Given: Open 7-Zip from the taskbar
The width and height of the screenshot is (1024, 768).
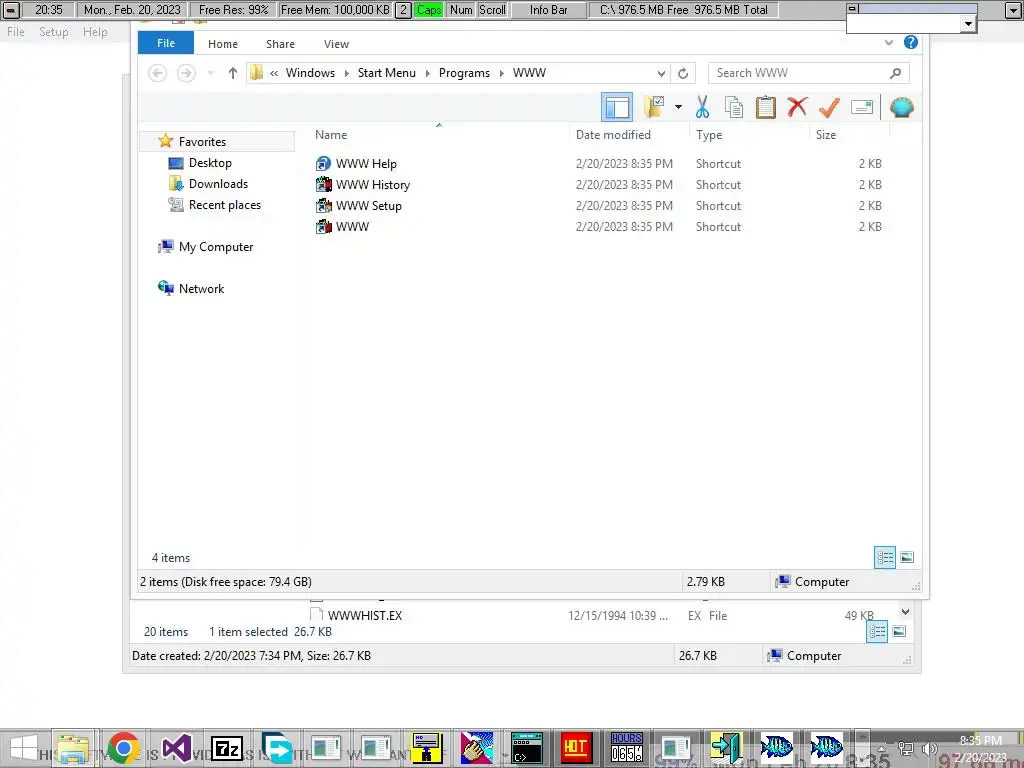Looking at the screenshot, I should click(x=227, y=748).
